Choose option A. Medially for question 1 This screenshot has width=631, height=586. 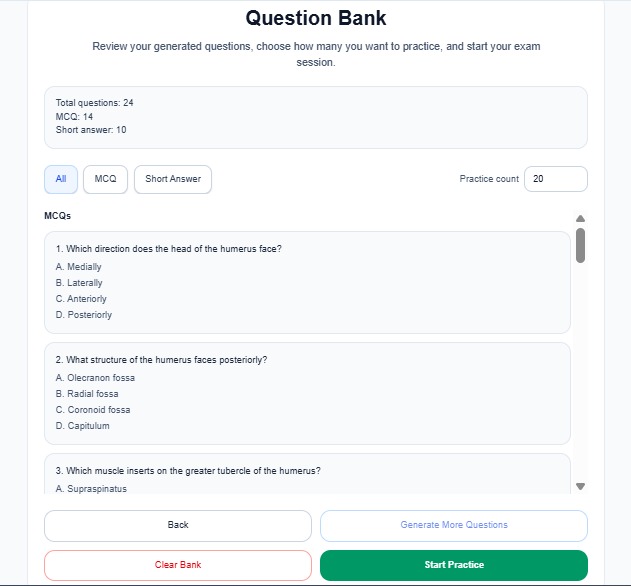pyautogui.click(x=79, y=267)
